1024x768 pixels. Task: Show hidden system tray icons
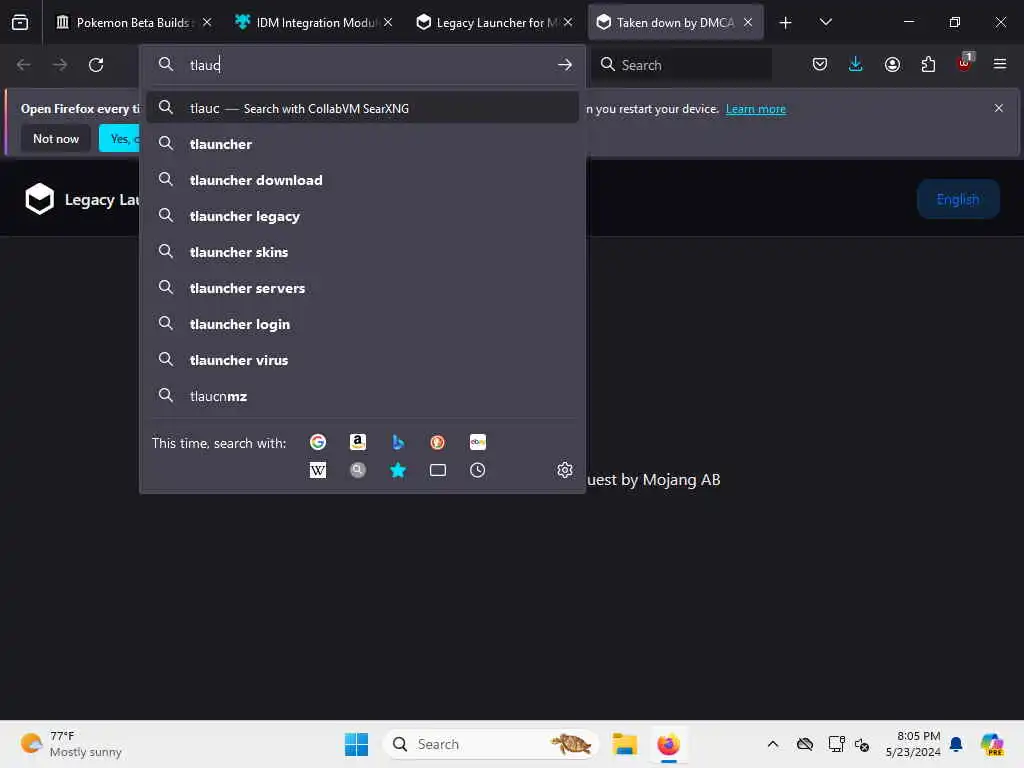(773, 744)
